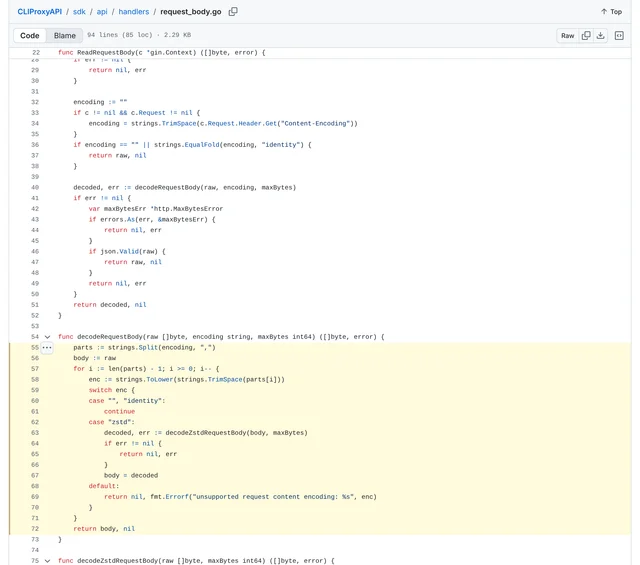Open sdk folder breadcrumb
This screenshot has height=565, width=640.
[x=79, y=11]
